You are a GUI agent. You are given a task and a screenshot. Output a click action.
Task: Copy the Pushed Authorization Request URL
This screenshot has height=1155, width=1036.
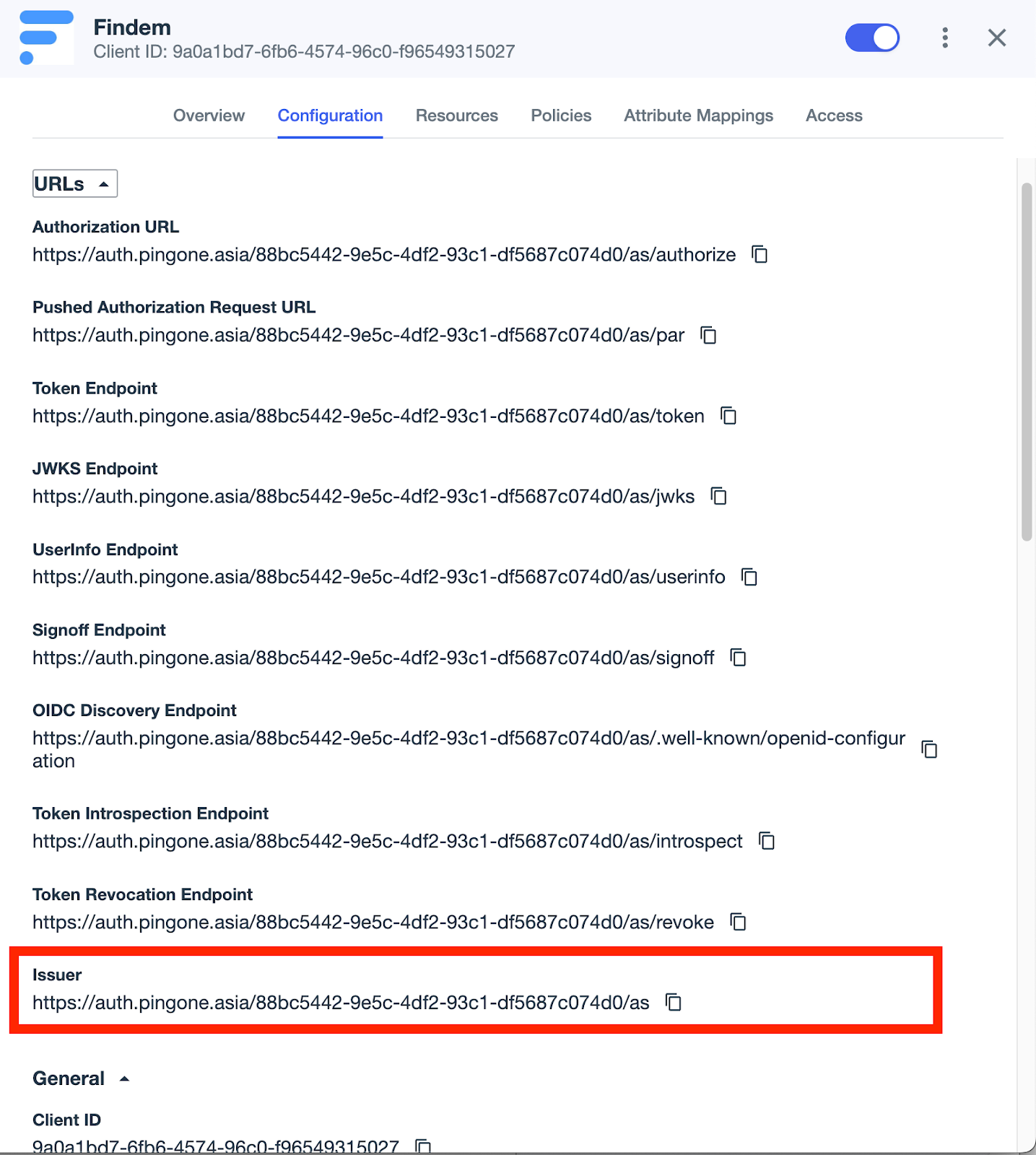click(708, 335)
